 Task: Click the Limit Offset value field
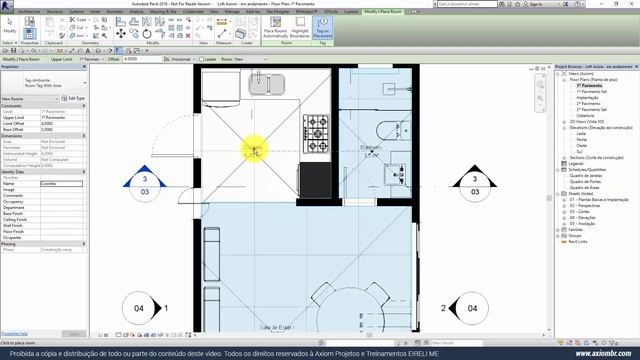click(x=62, y=123)
